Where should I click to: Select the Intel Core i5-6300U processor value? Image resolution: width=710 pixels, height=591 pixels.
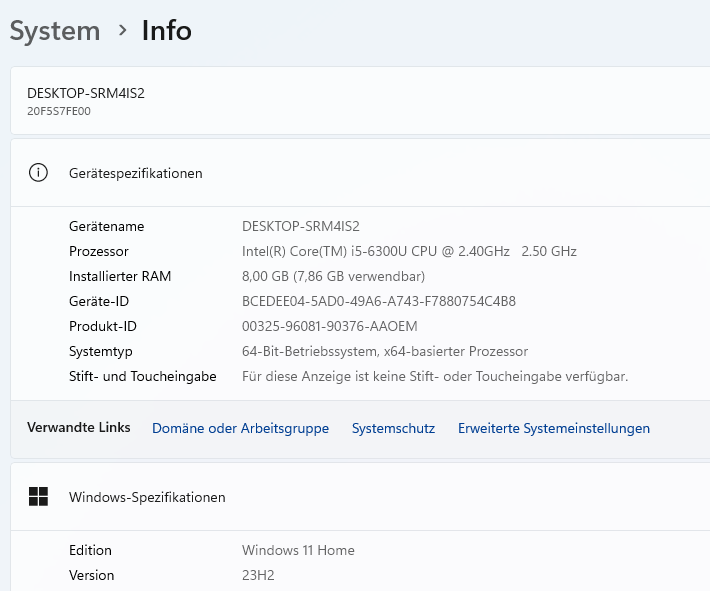pyautogui.click(x=409, y=251)
